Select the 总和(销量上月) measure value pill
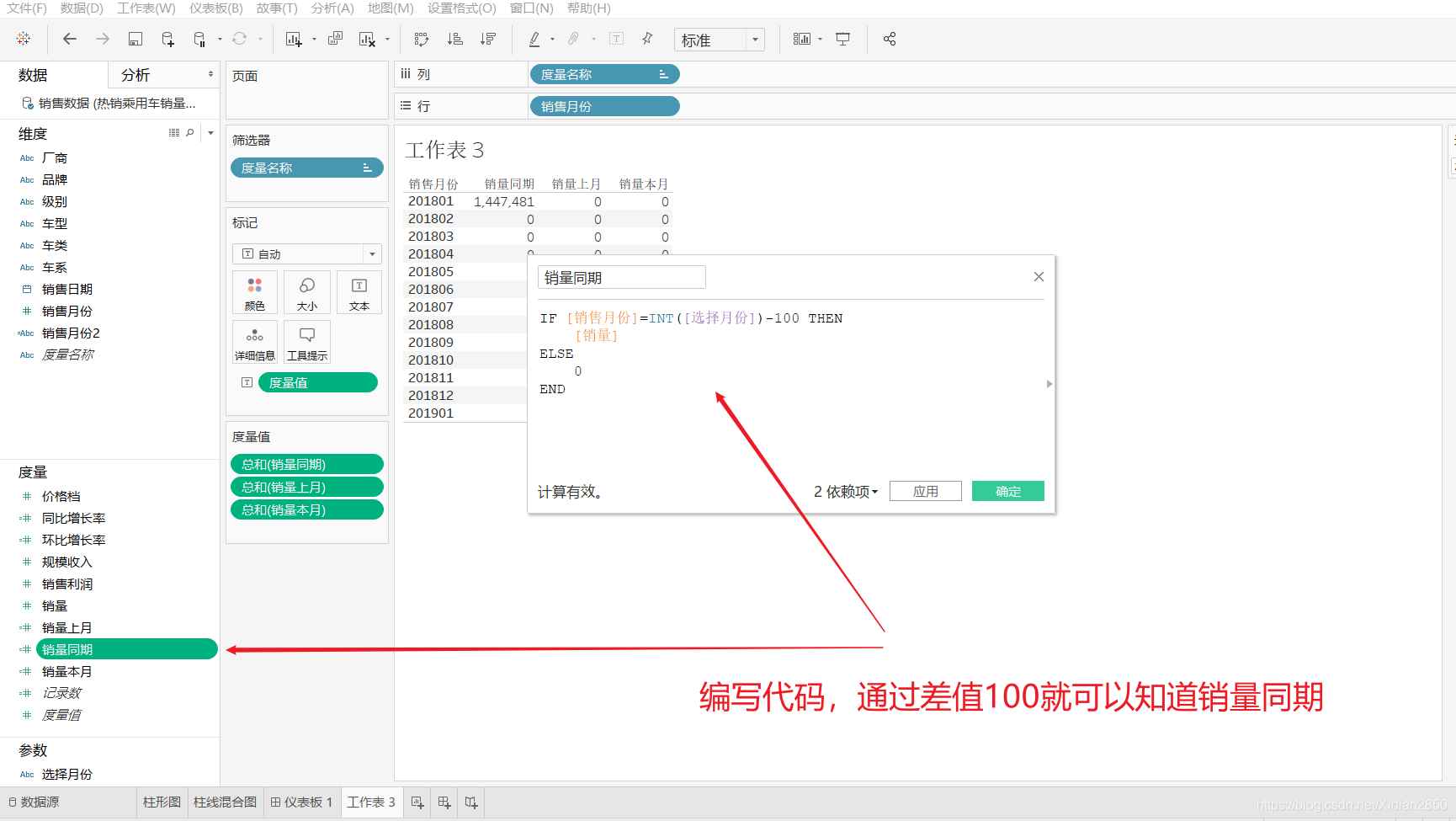The width and height of the screenshot is (1456, 821). coord(307,487)
